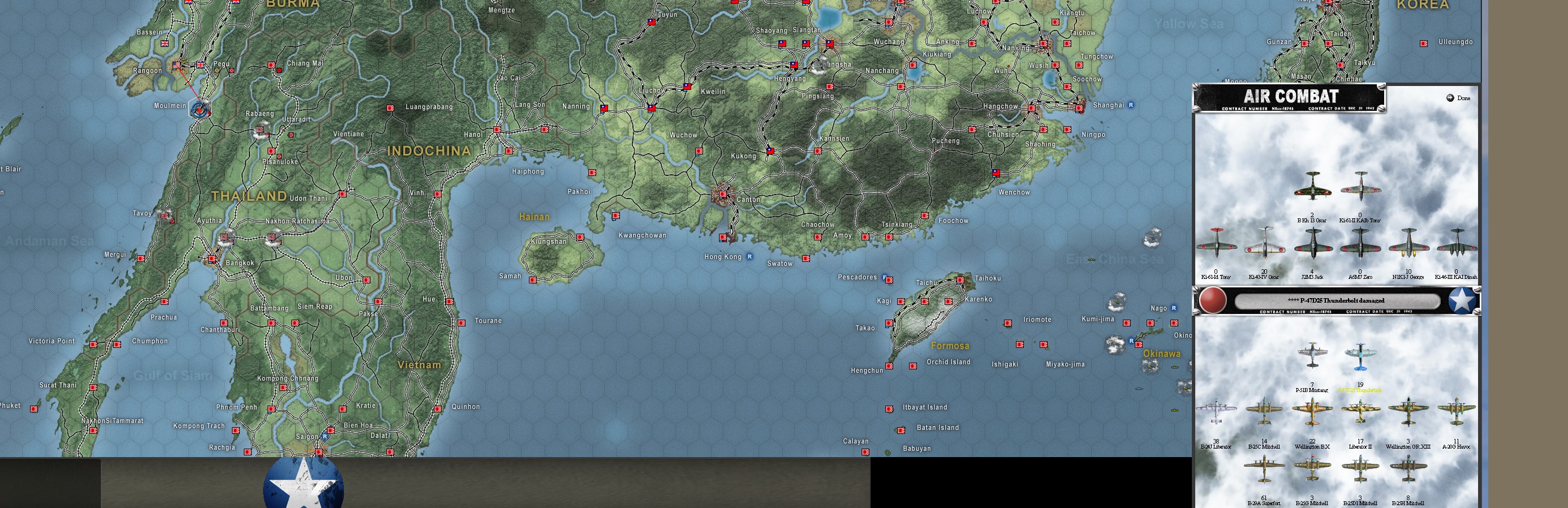Screen dimensions: 1568x508
Task: Click the 'Bangkok' city label
Action: [240, 263]
